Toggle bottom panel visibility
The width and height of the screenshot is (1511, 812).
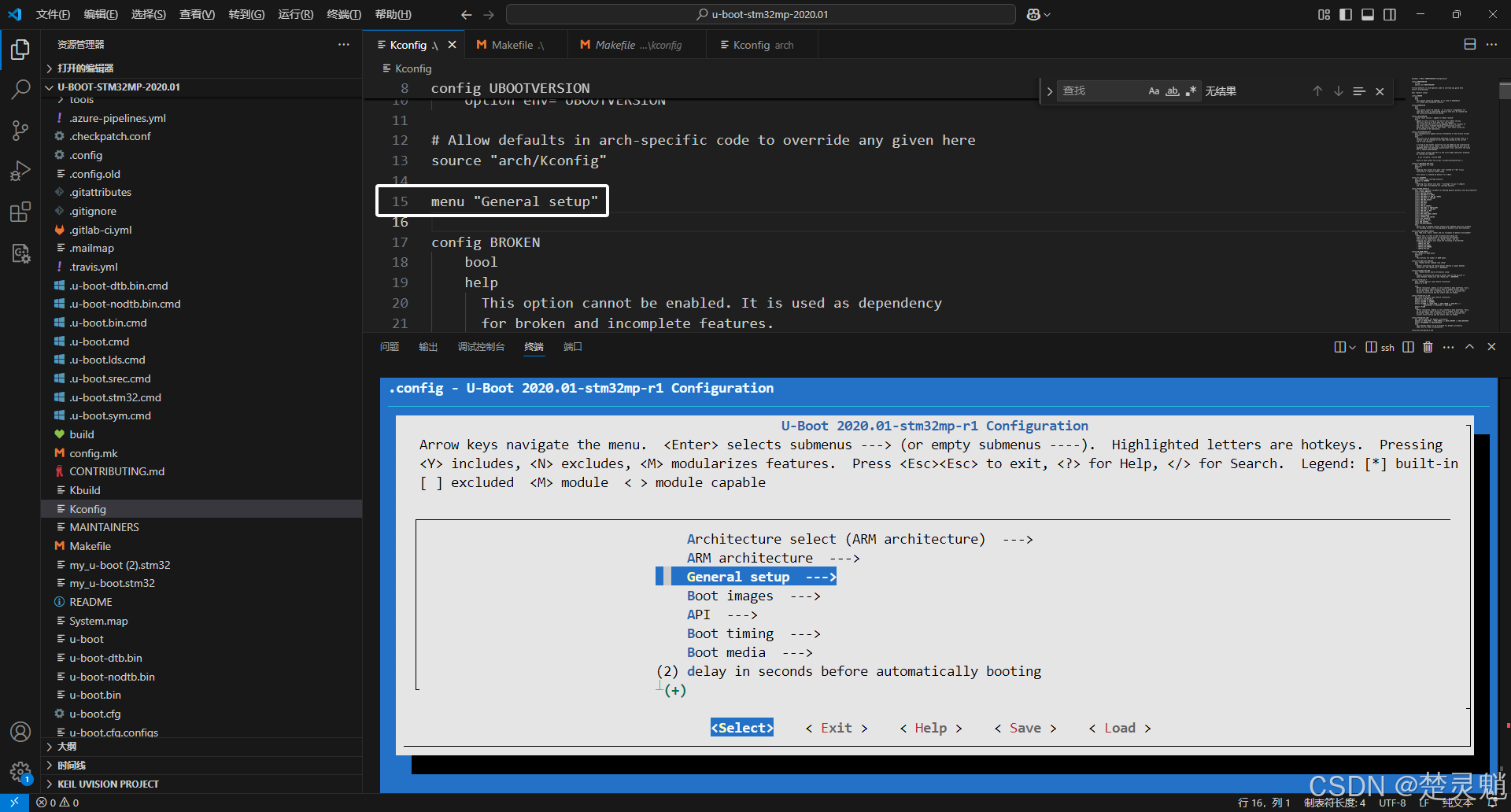(x=1368, y=14)
